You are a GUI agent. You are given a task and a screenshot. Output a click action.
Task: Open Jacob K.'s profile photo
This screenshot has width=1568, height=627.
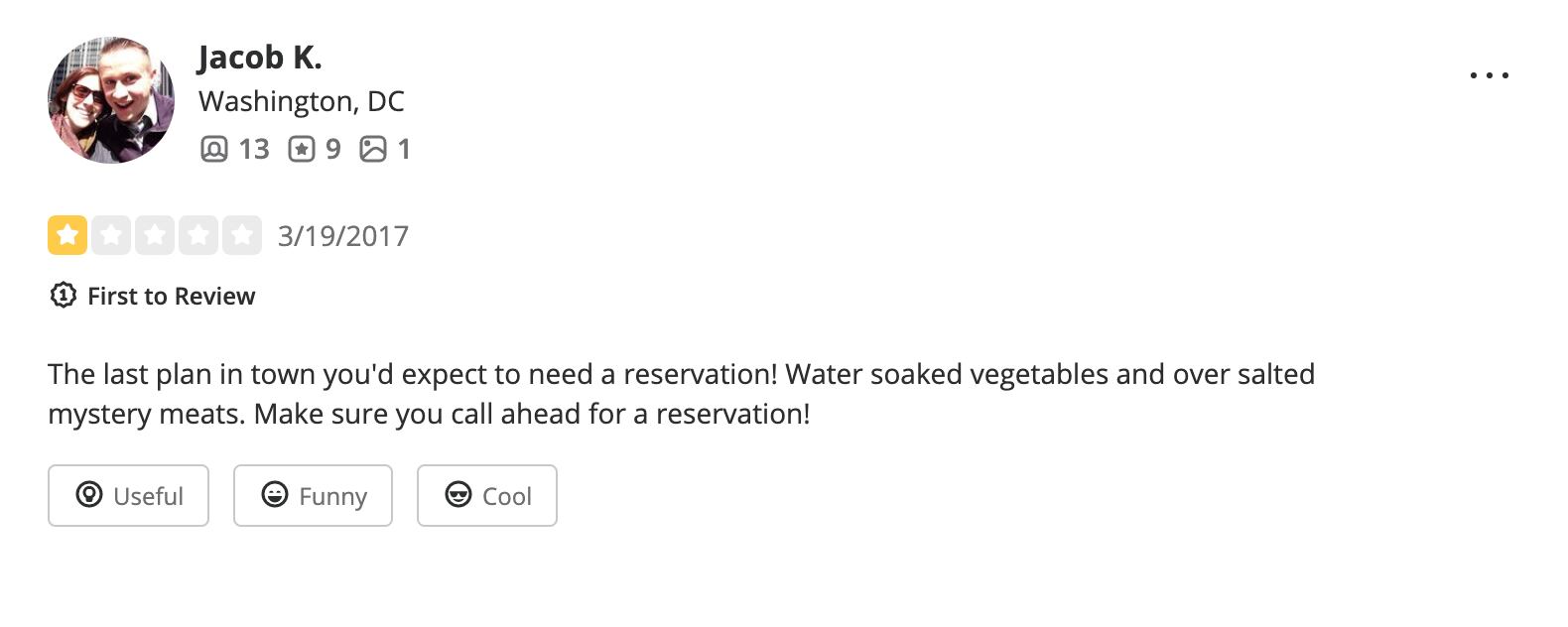point(111,100)
